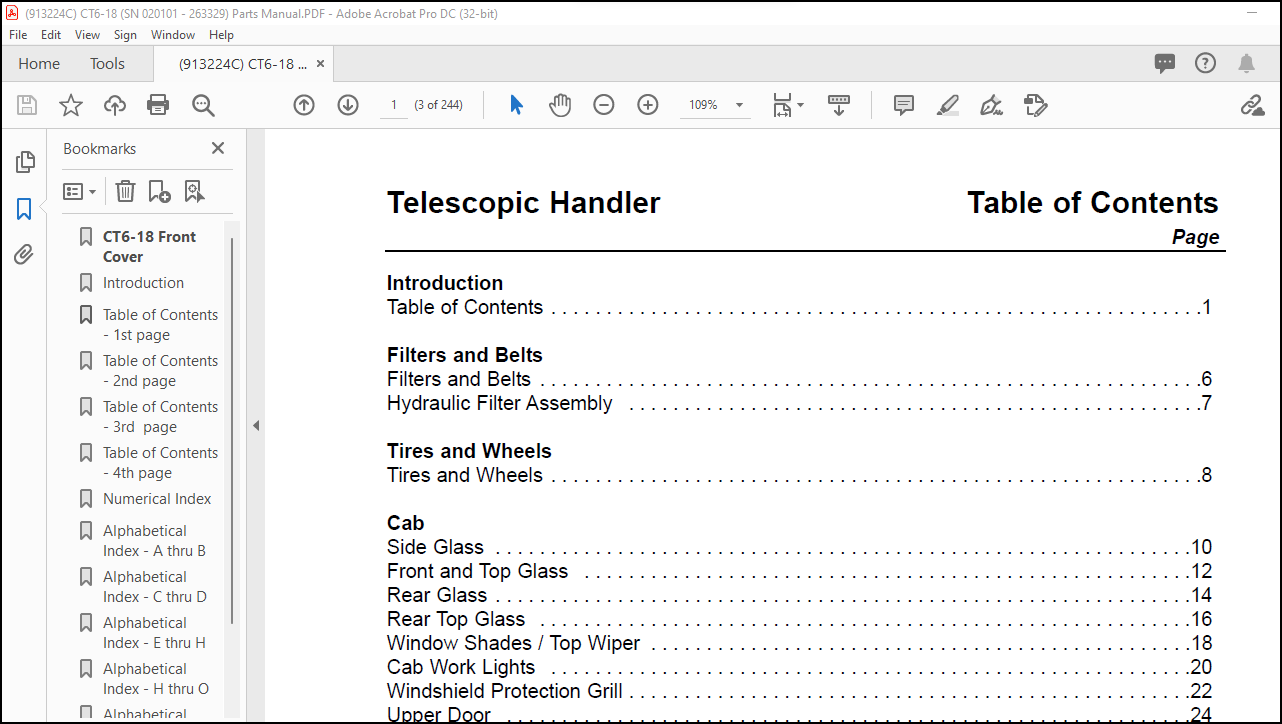Open Table of Contents 4th page bookmark
The width and height of the screenshot is (1282, 724).
coord(160,462)
